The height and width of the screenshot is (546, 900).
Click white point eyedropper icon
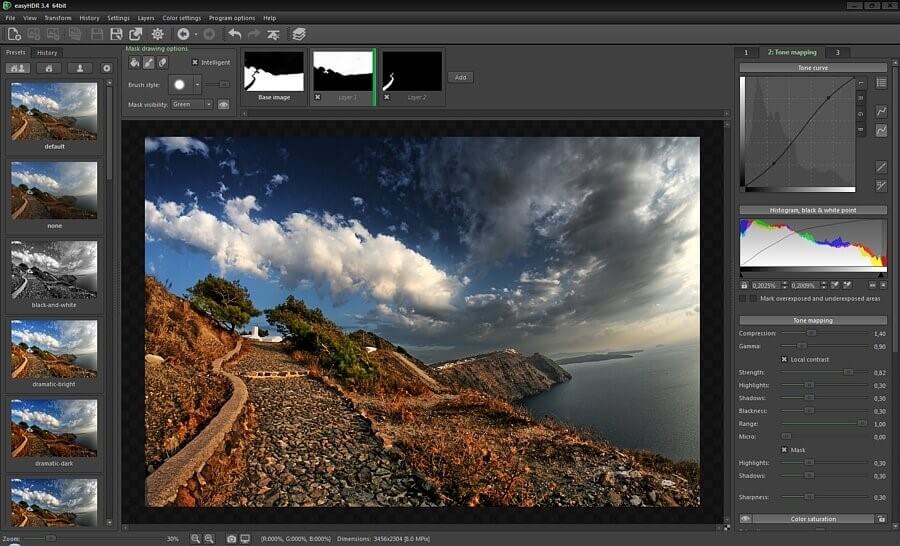(x=847, y=285)
